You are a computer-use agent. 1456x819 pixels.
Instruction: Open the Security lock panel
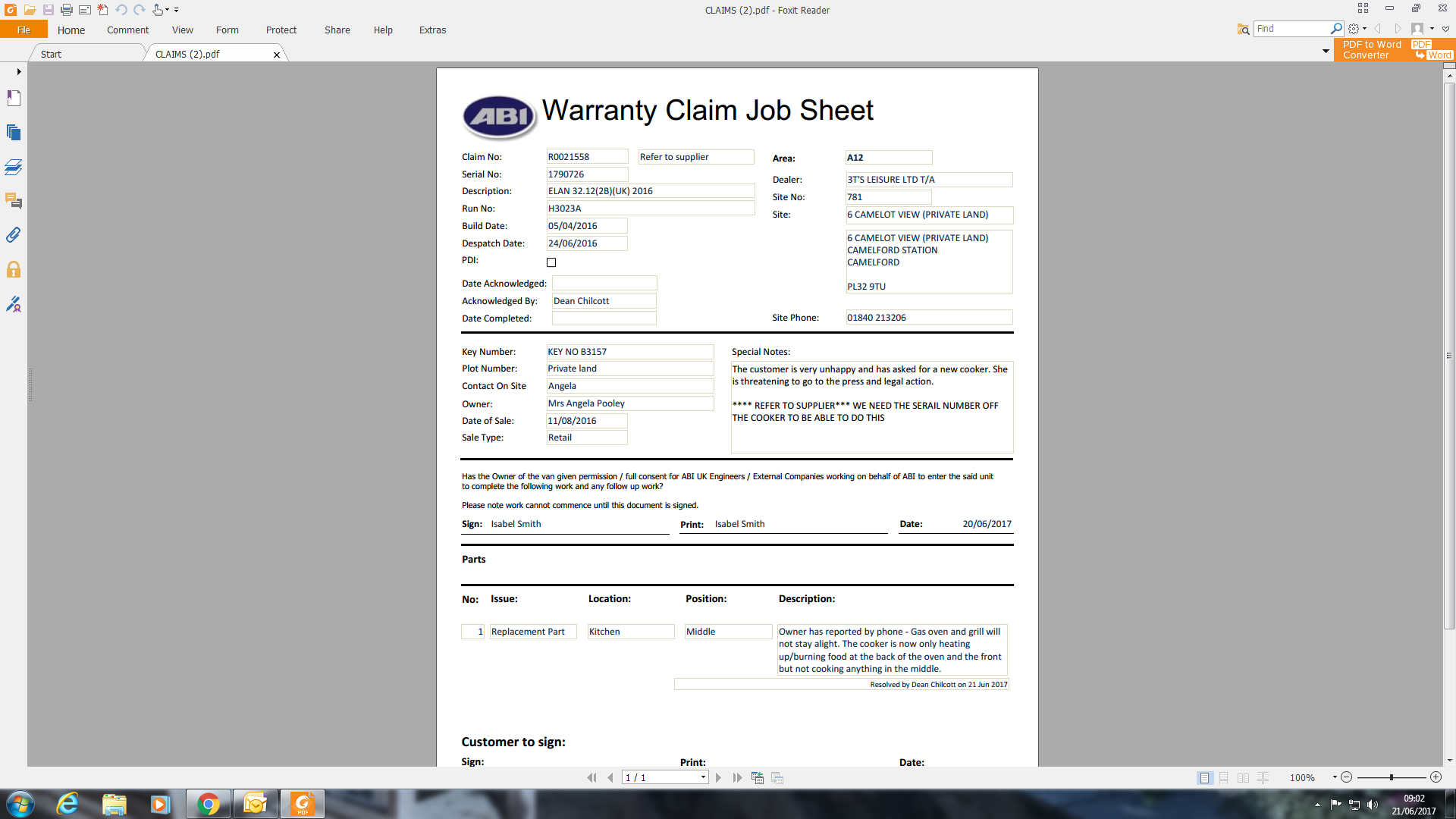click(14, 269)
